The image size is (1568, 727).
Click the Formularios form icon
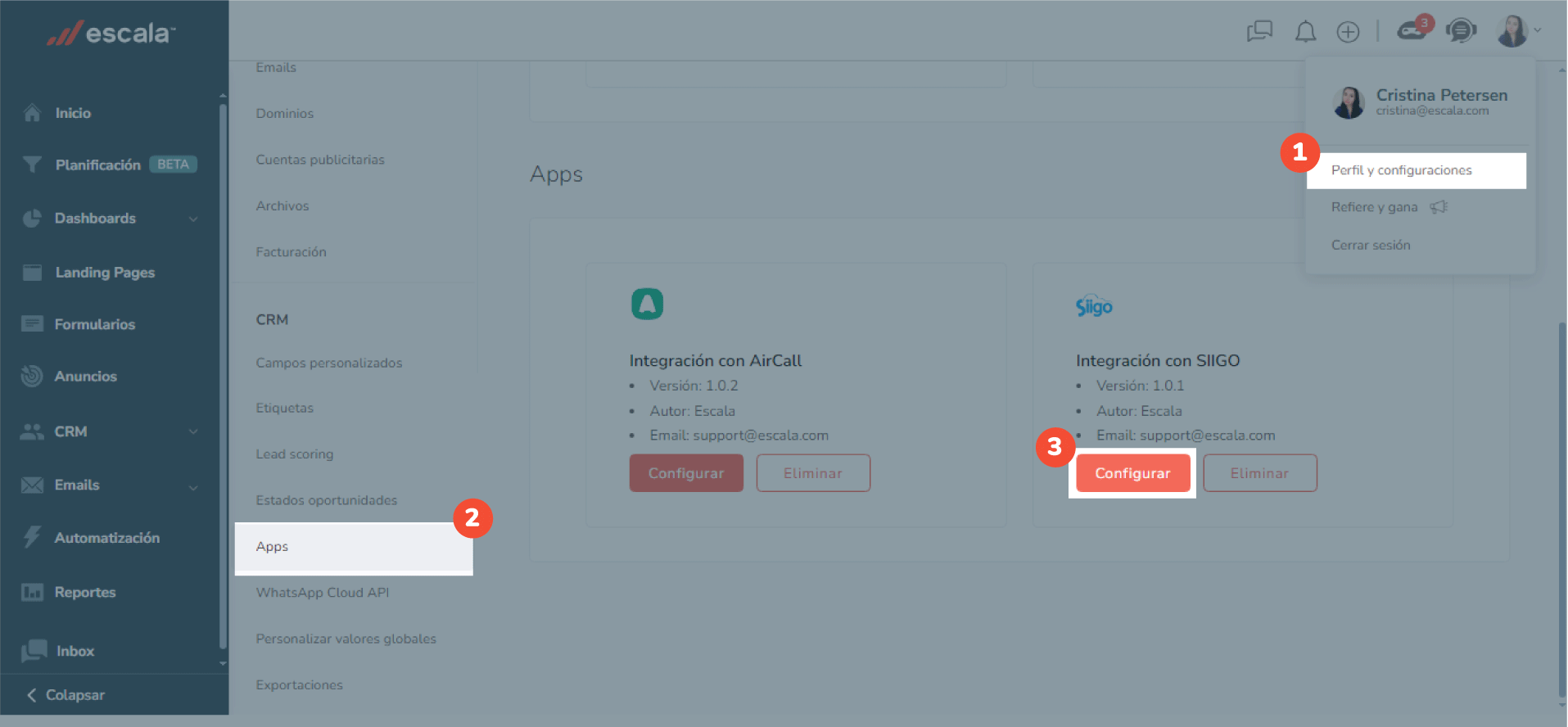point(32,324)
